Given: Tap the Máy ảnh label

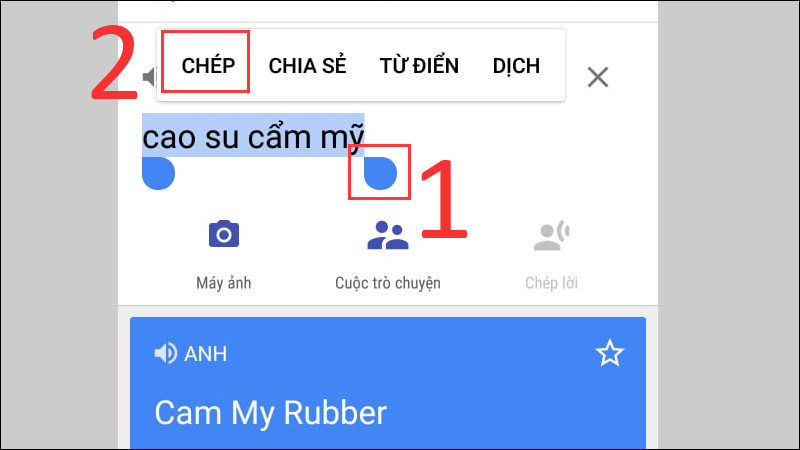Looking at the screenshot, I should pos(223,283).
